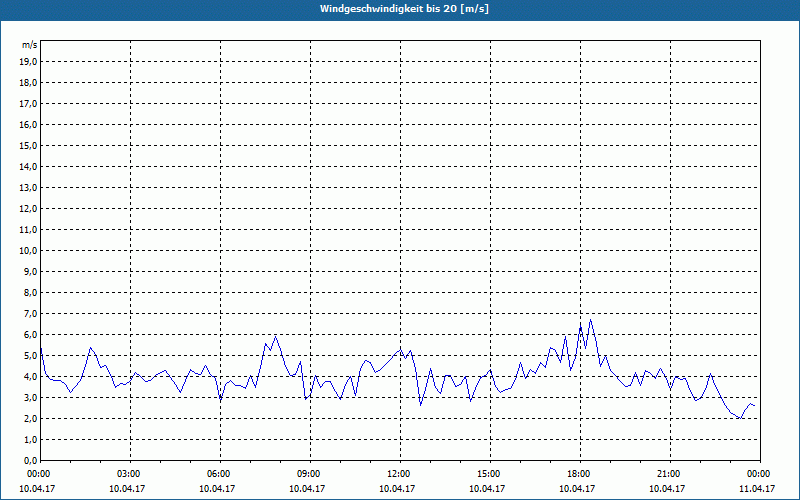The image size is (800, 500).
Task: Select the '10.04.17' date under 06:00
Action: 217,488
